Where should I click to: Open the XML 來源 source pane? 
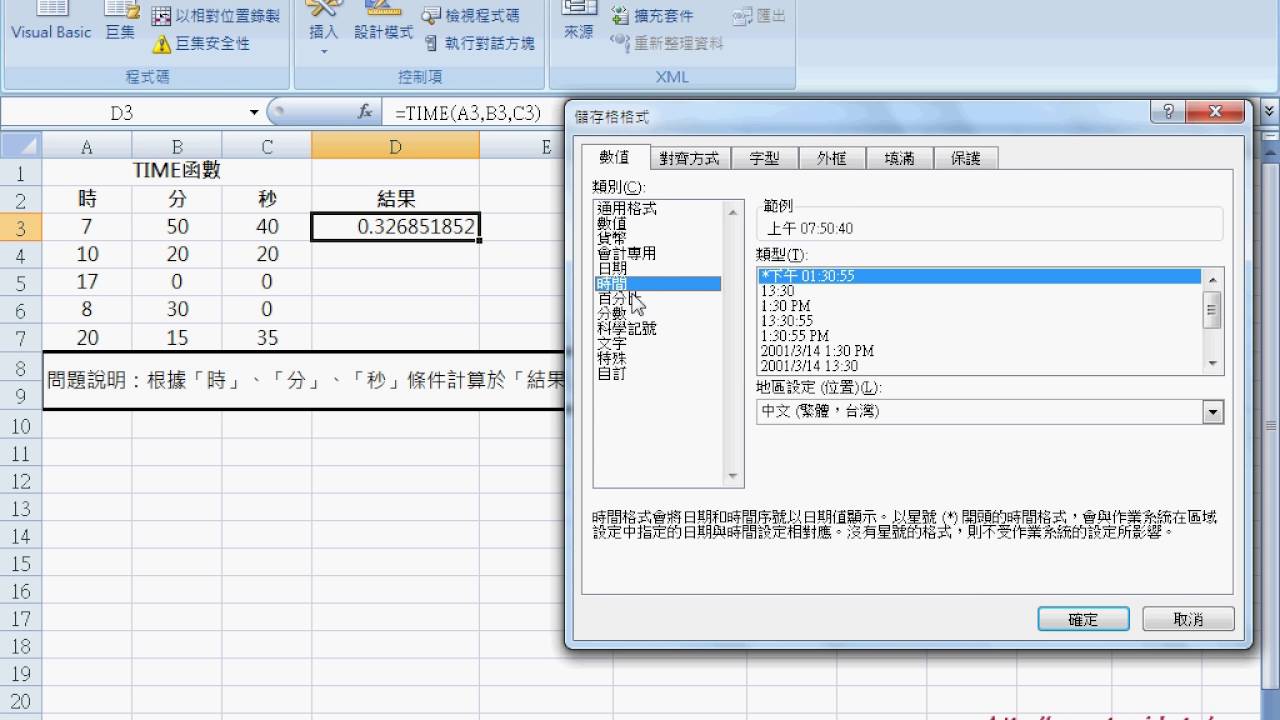click(578, 22)
